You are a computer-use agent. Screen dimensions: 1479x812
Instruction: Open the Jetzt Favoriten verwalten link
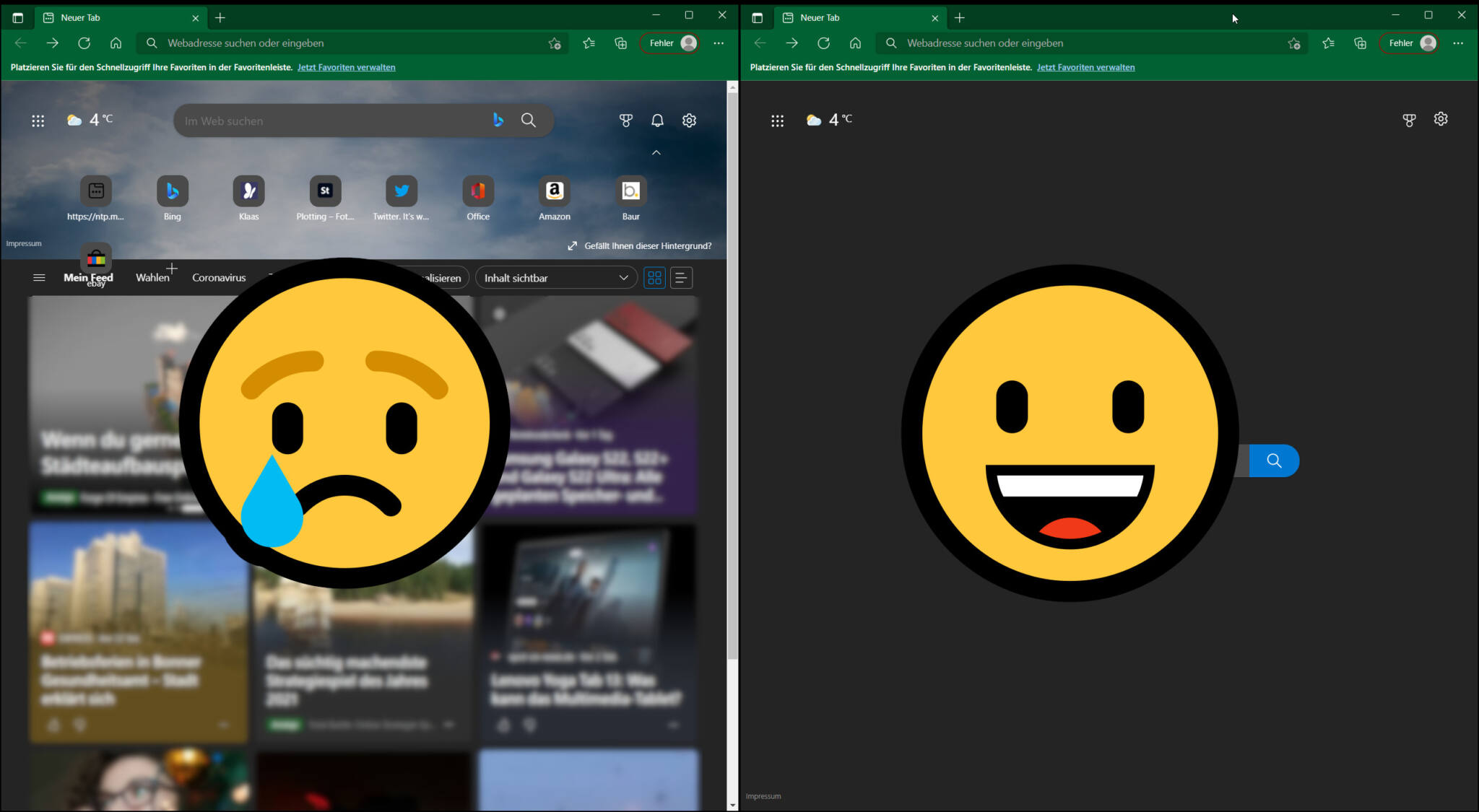(346, 66)
